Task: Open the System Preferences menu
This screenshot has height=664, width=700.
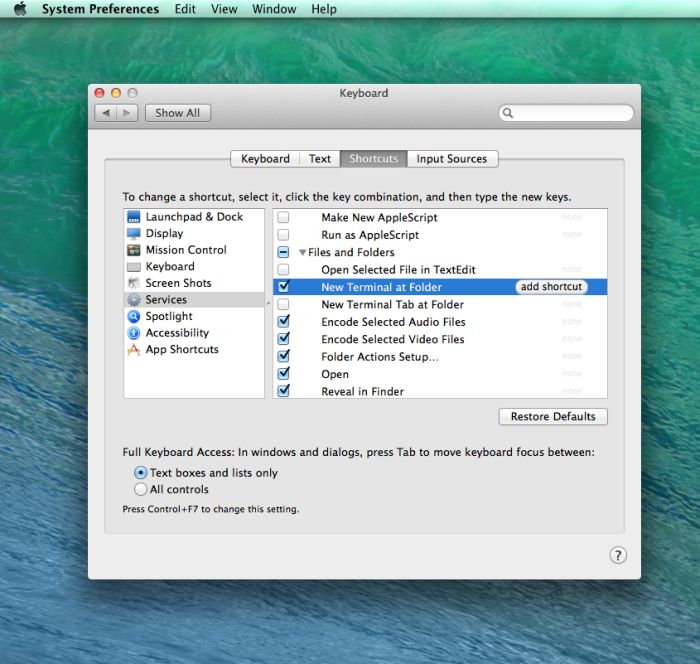Action: tap(100, 9)
